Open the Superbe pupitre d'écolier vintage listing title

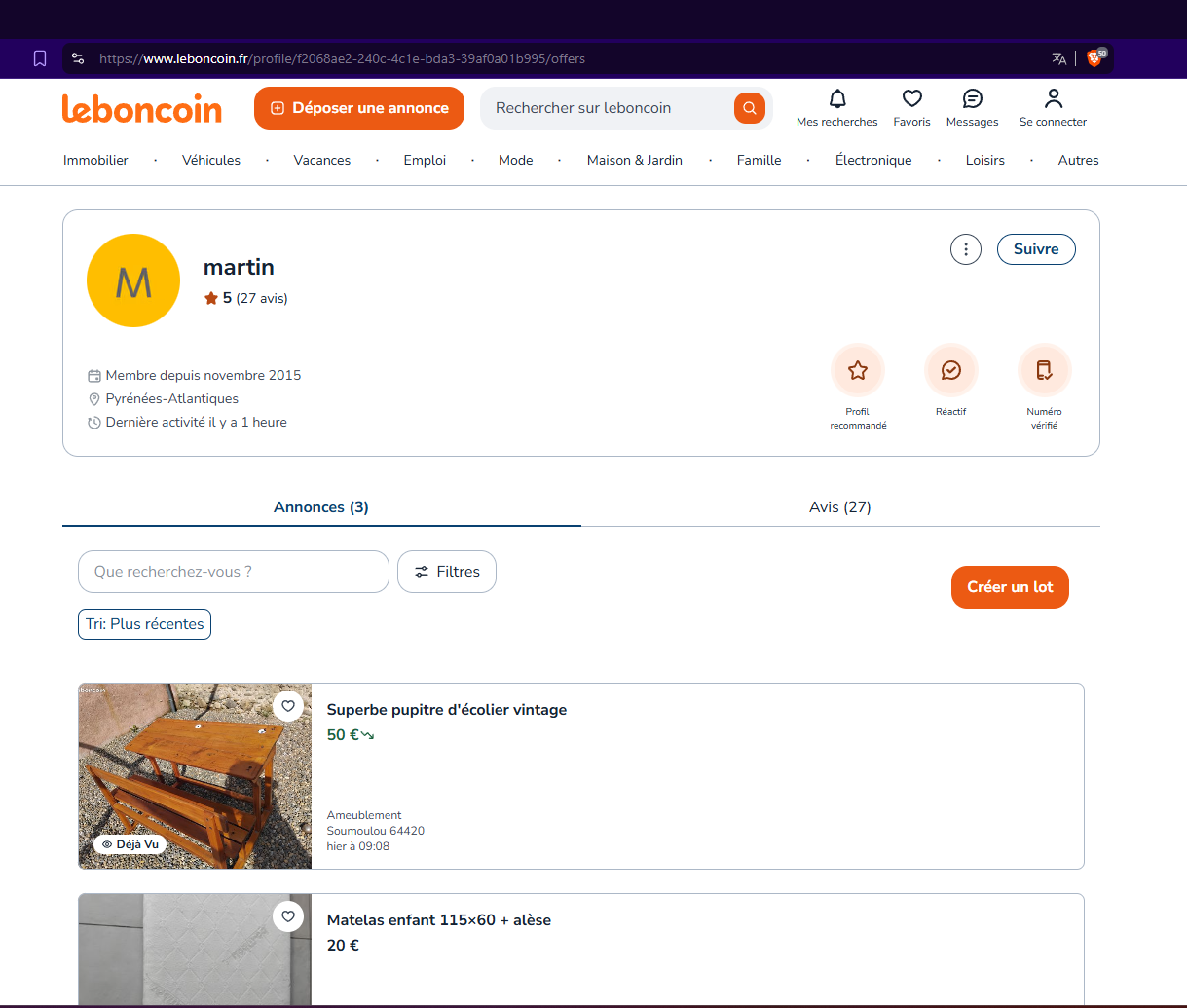coord(447,710)
